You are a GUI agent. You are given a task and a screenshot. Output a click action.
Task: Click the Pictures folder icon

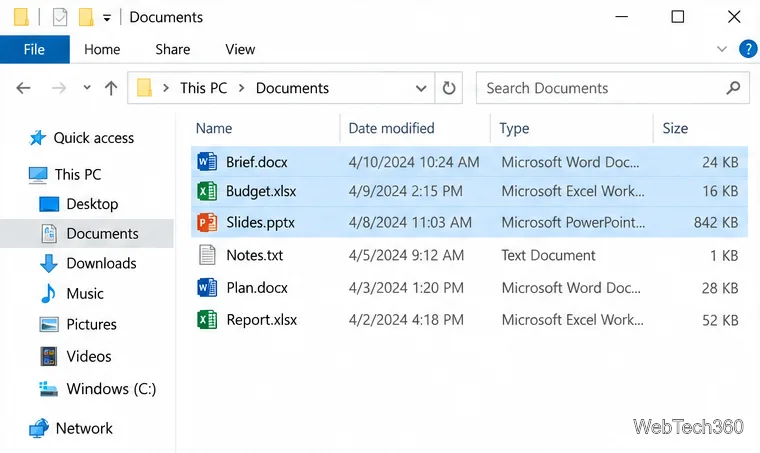49,324
